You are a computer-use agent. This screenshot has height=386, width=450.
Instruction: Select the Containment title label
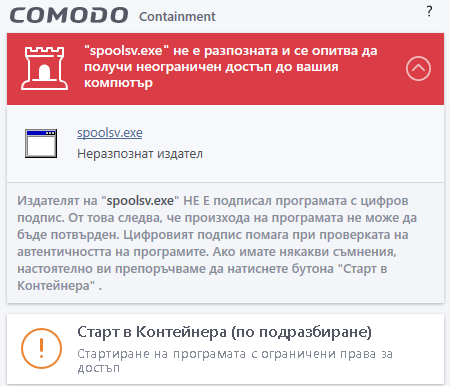click(x=177, y=17)
